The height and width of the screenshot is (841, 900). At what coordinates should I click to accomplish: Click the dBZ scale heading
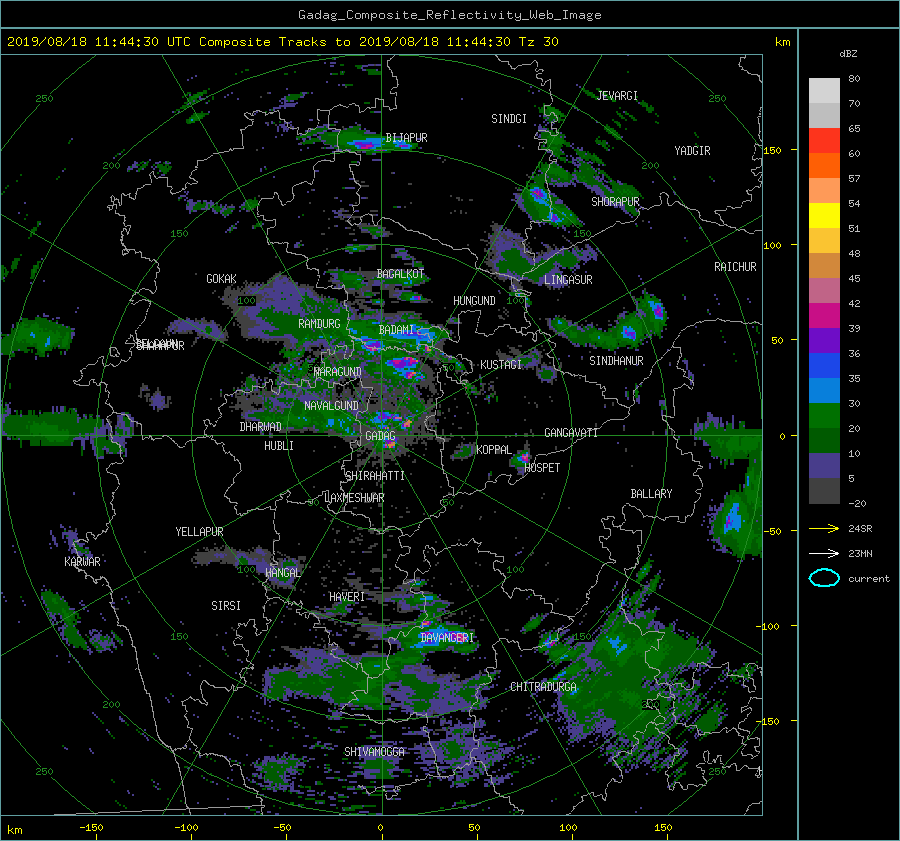[x=848, y=54]
